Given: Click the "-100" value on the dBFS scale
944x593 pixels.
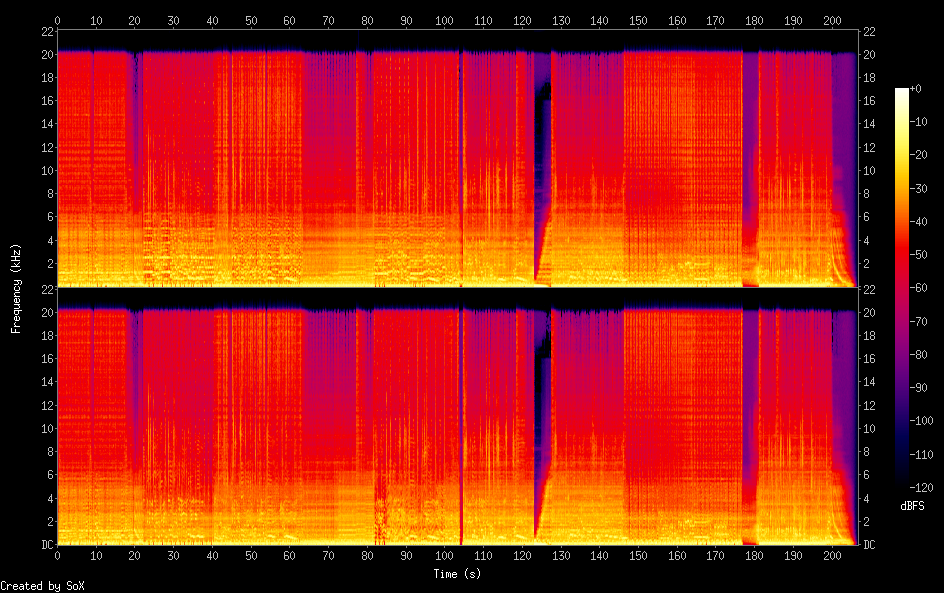Looking at the screenshot, I should tap(921, 421).
